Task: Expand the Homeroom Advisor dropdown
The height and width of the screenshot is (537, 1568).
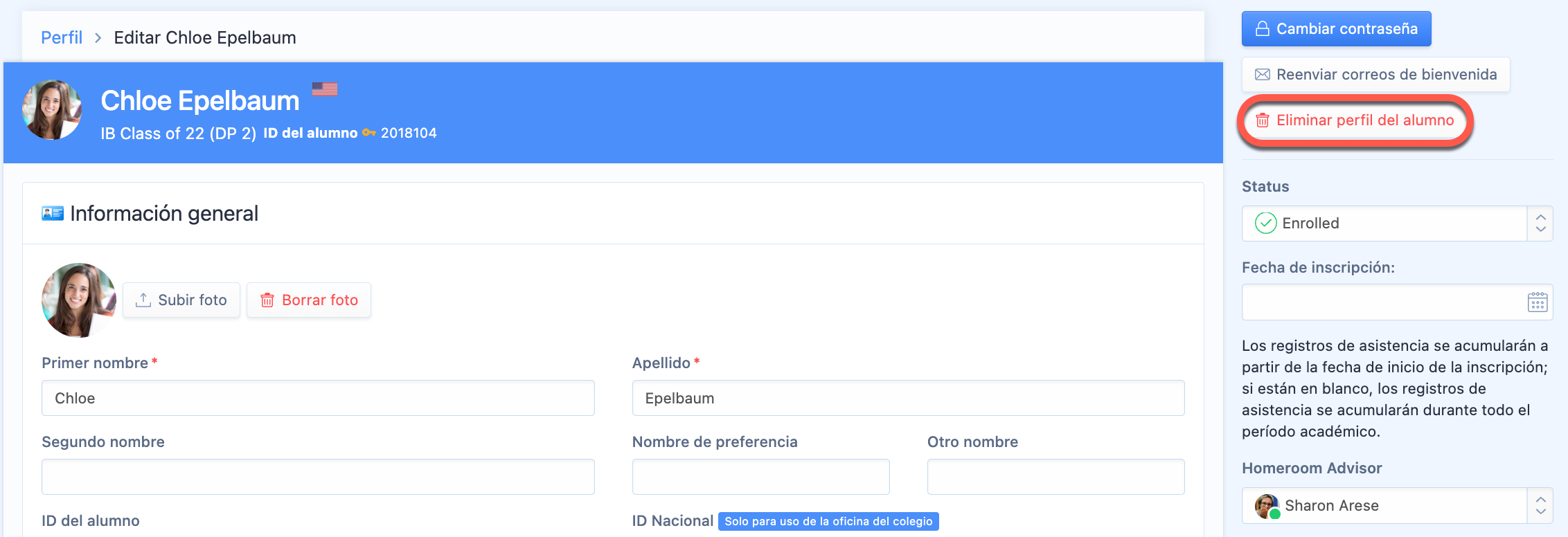Action: click(1384, 506)
